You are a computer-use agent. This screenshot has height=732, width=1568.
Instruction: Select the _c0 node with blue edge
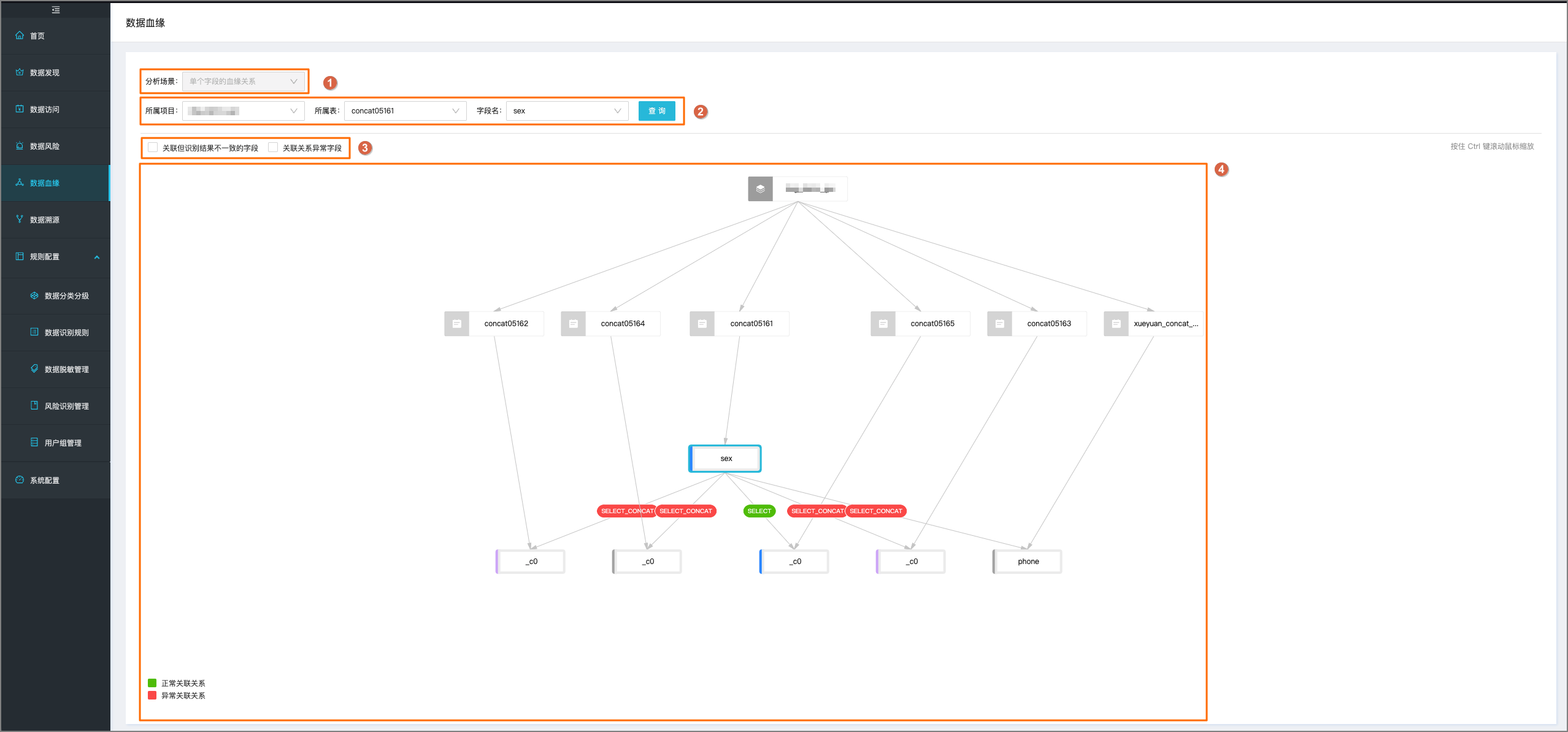pos(794,562)
